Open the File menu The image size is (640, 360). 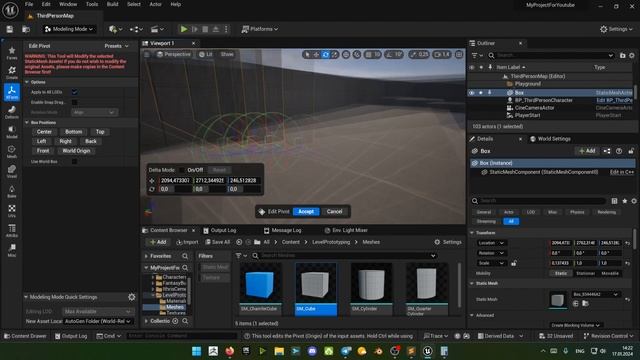coord(29,4)
